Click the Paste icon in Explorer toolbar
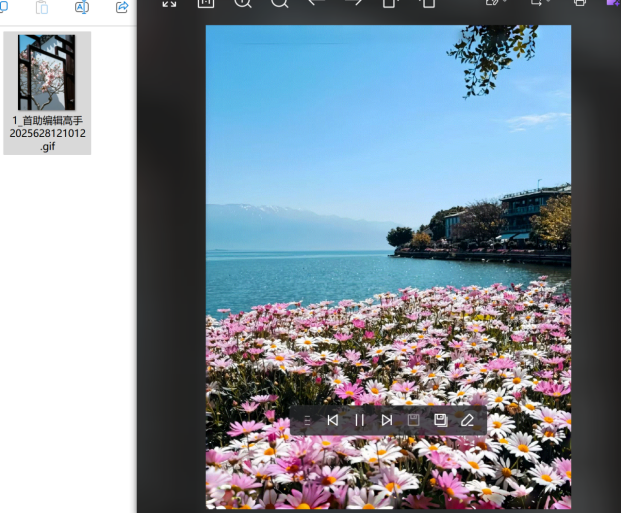Image resolution: width=622 pixels, height=513 pixels. click(x=42, y=7)
